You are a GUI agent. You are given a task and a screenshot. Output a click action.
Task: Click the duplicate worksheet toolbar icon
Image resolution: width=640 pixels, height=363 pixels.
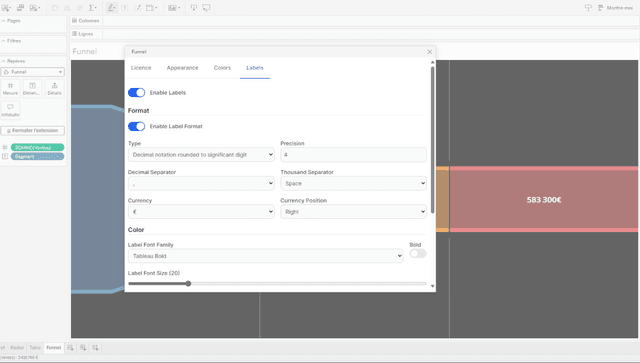pos(20,8)
